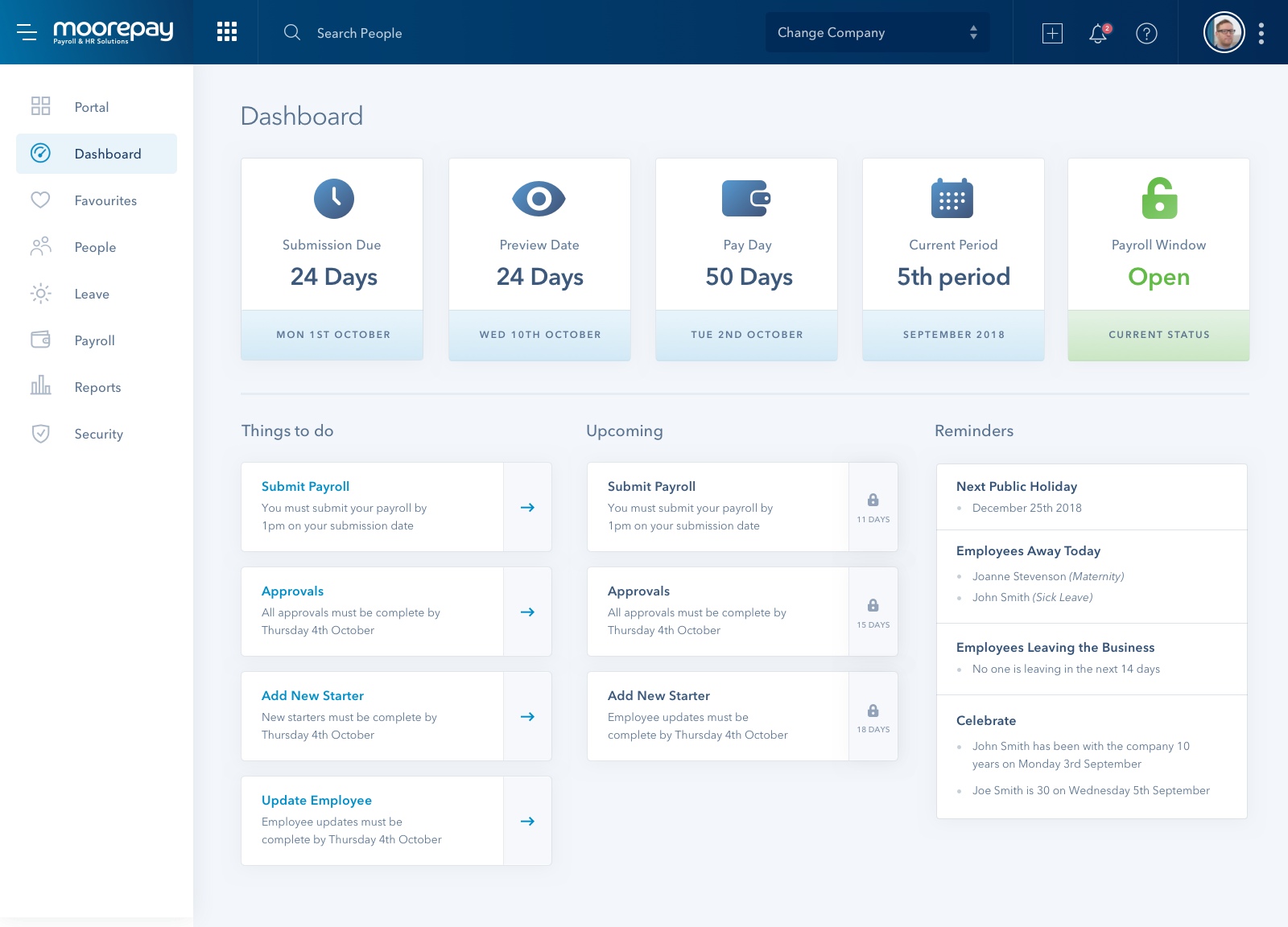Screen dimensions: 1288x927
Task: Go to the People section
Action: [94, 247]
